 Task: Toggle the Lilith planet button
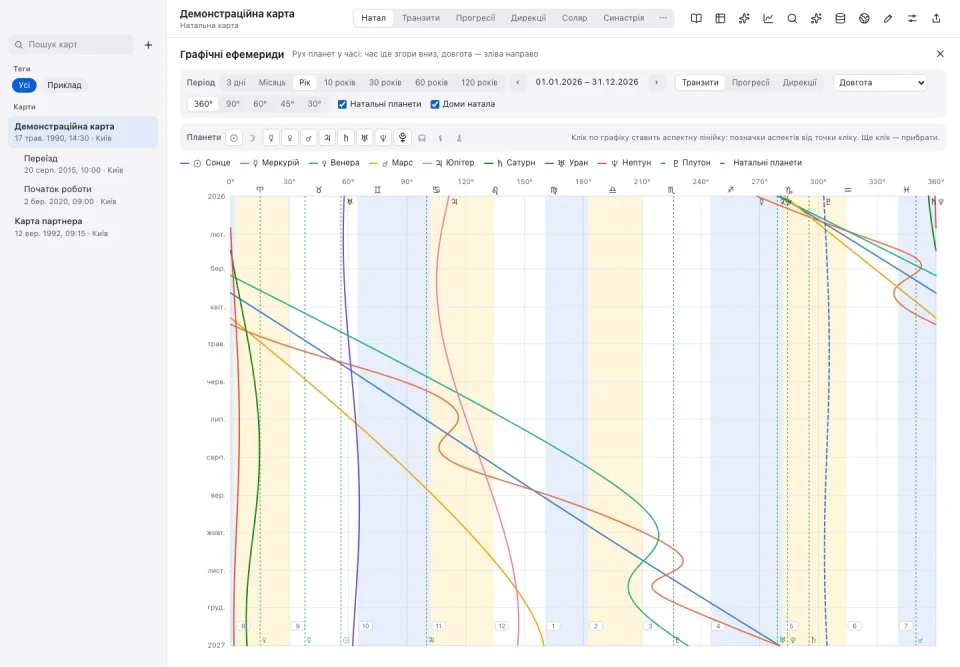(440, 138)
